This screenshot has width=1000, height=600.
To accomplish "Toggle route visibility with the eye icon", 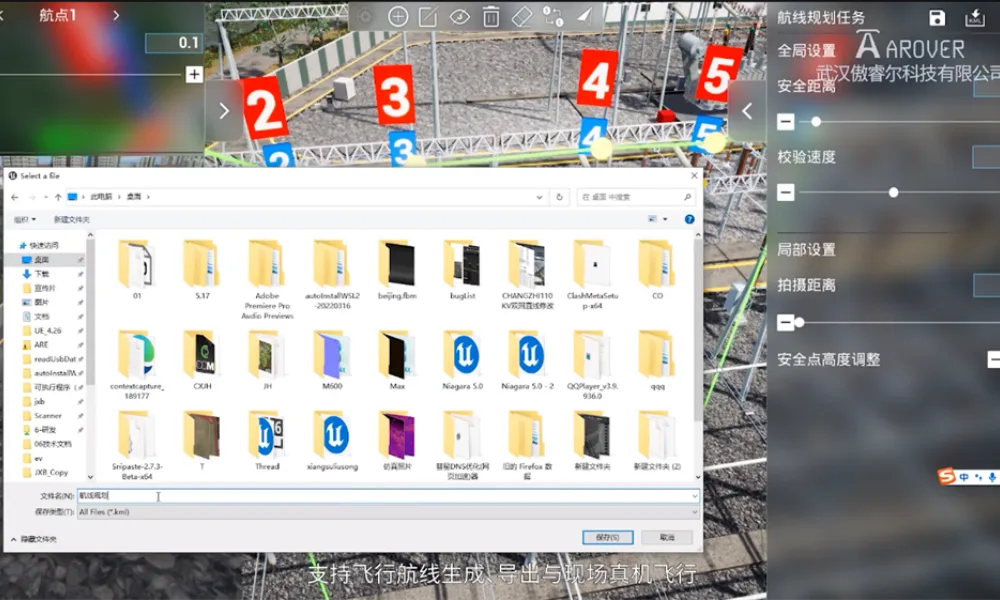I will 459,17.
